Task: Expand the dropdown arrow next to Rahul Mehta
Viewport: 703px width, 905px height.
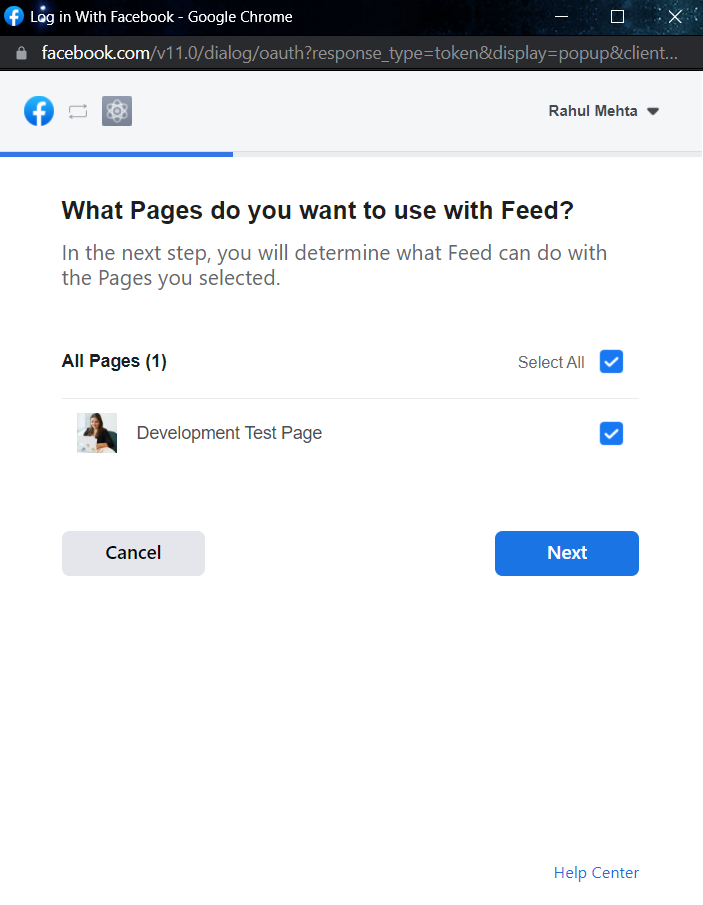Action: click(x=653, y=111)
